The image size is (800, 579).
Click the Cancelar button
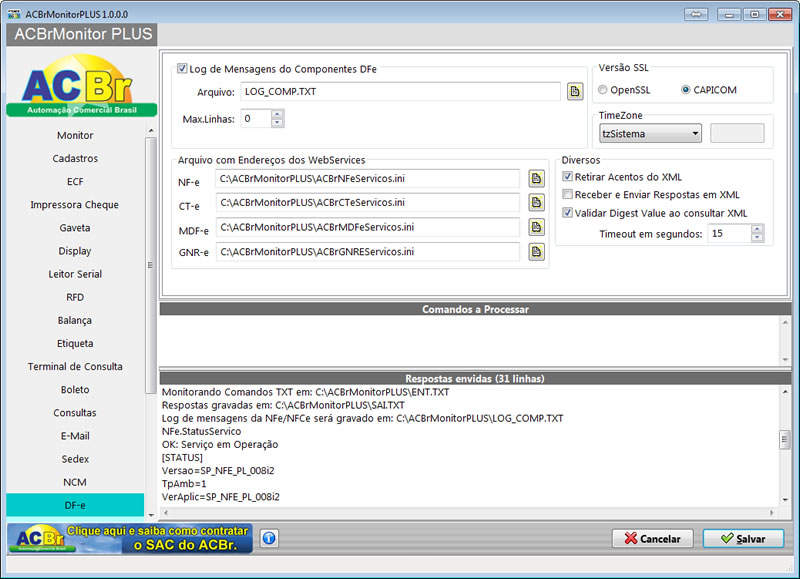tap(653, 539)
